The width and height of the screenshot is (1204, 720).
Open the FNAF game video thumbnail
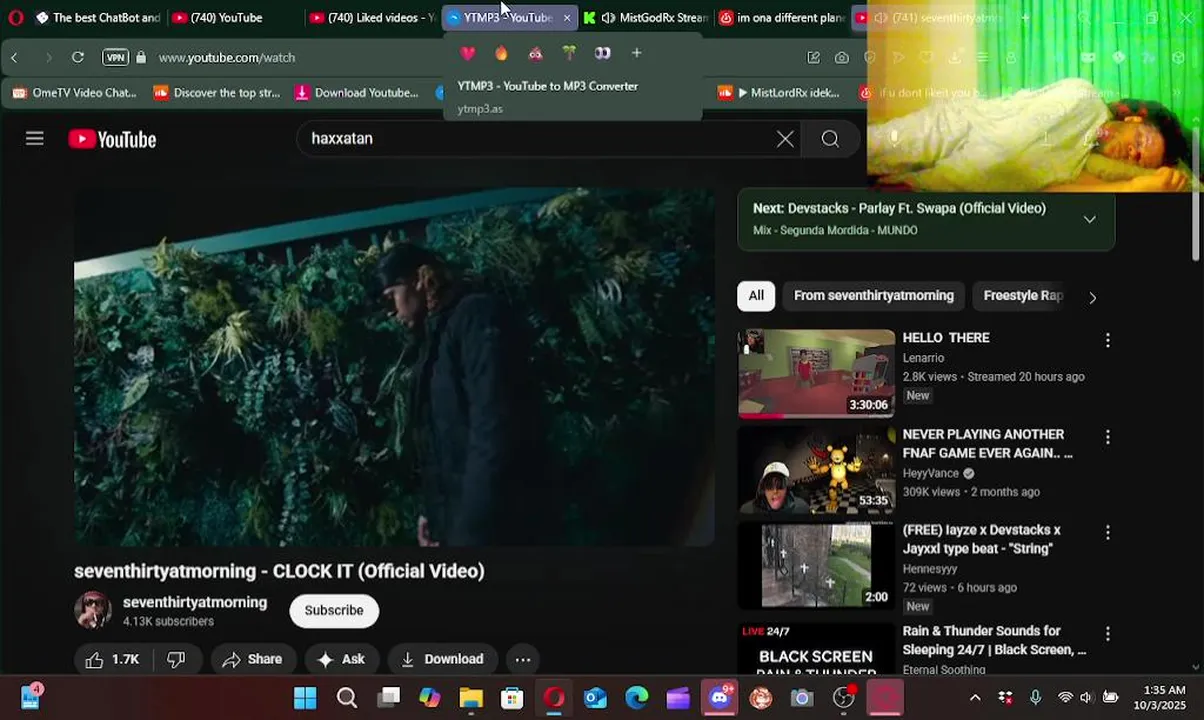pyautogui.click(x=816, y=470)
